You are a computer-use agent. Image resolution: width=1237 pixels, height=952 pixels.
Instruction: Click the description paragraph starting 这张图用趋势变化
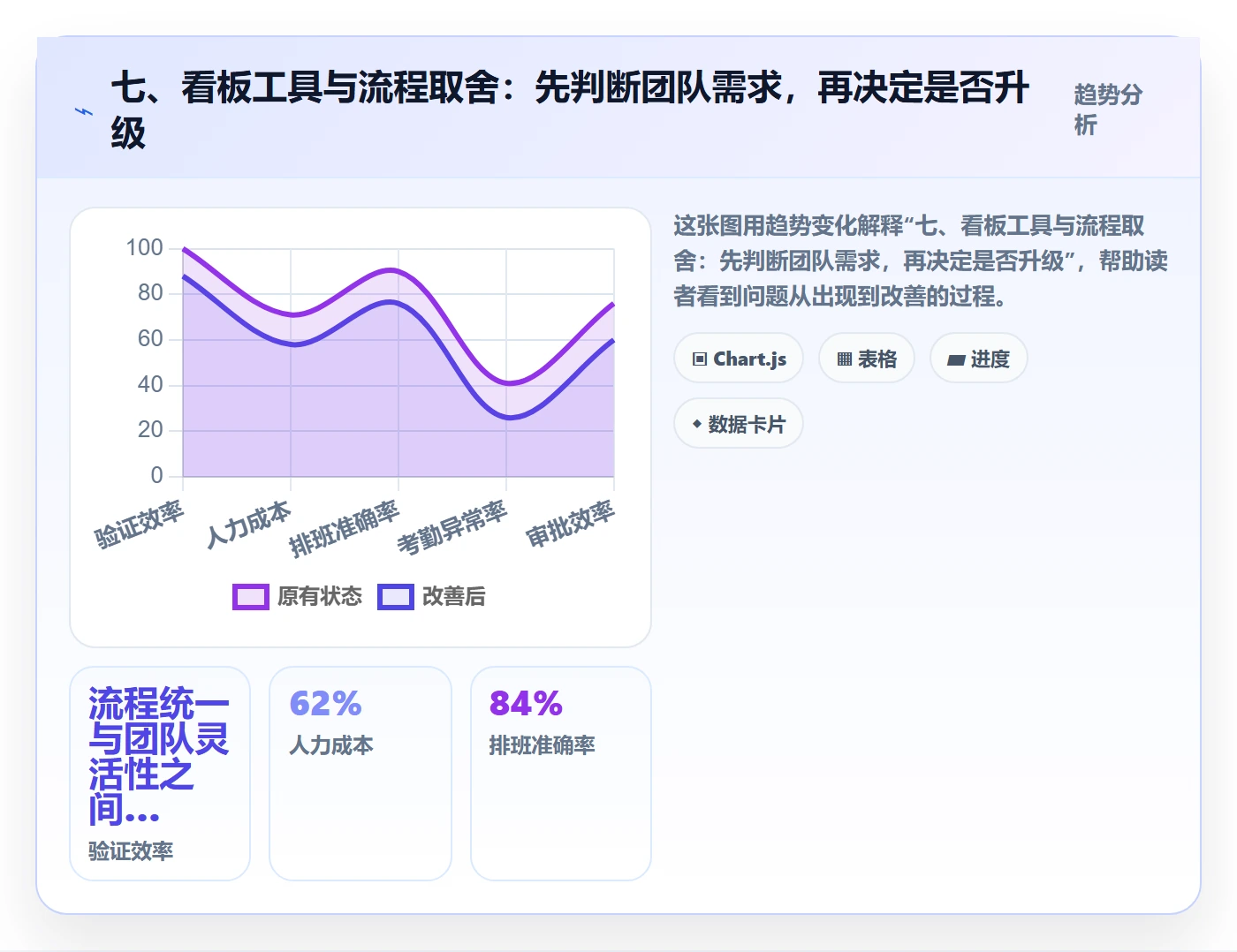(921, 261)
